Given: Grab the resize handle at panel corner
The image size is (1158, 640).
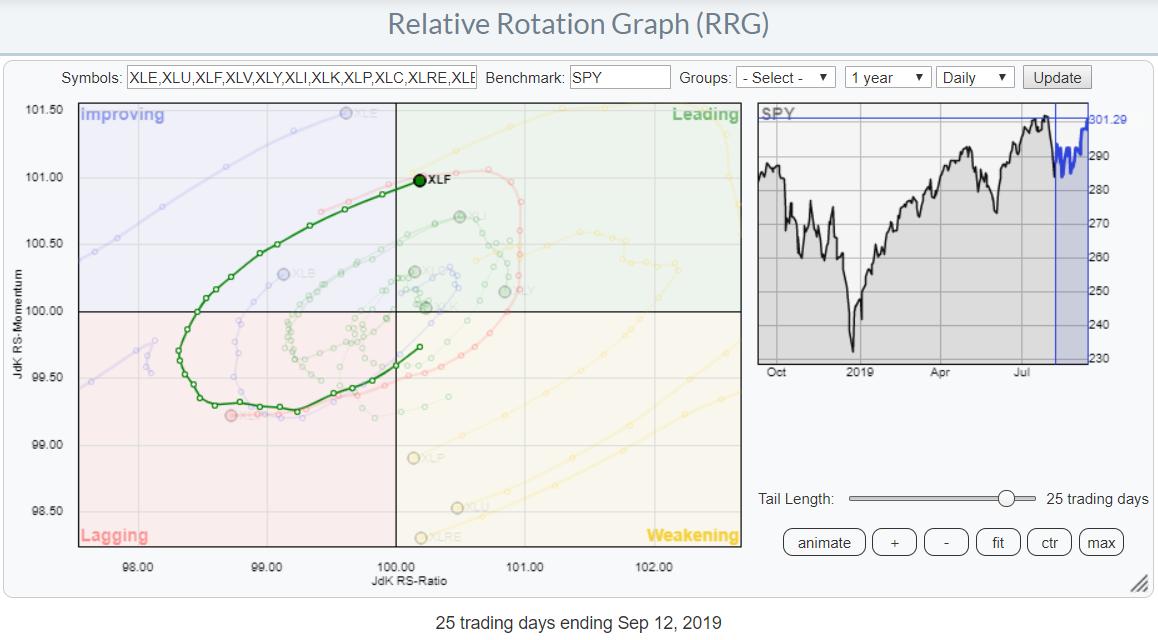Looking at the screenshot, I should tap(1138, 584).
